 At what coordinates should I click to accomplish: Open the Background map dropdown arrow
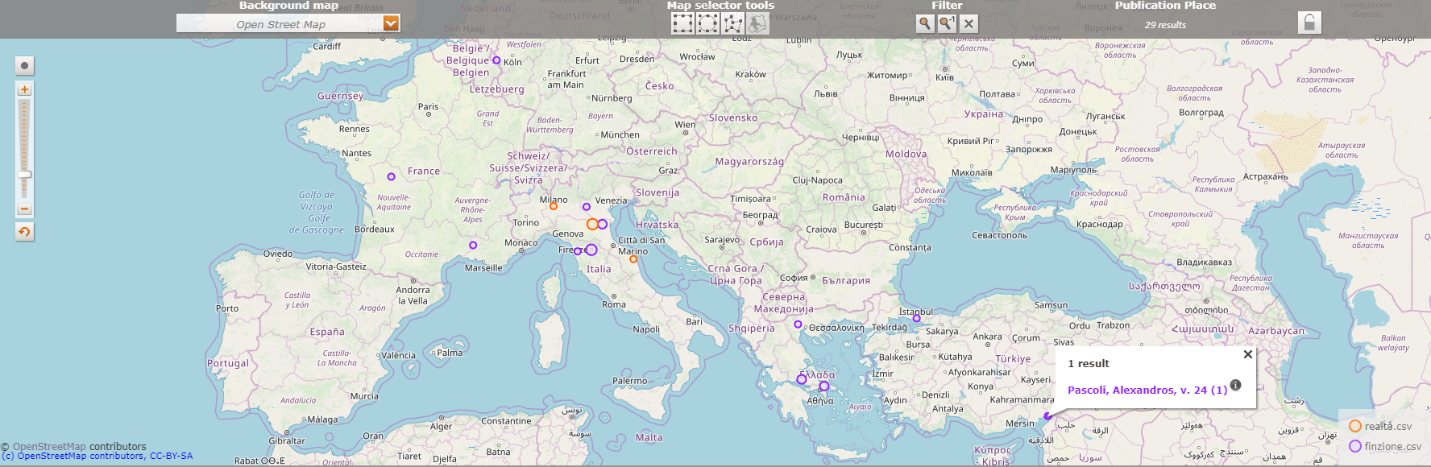(391, 22)
